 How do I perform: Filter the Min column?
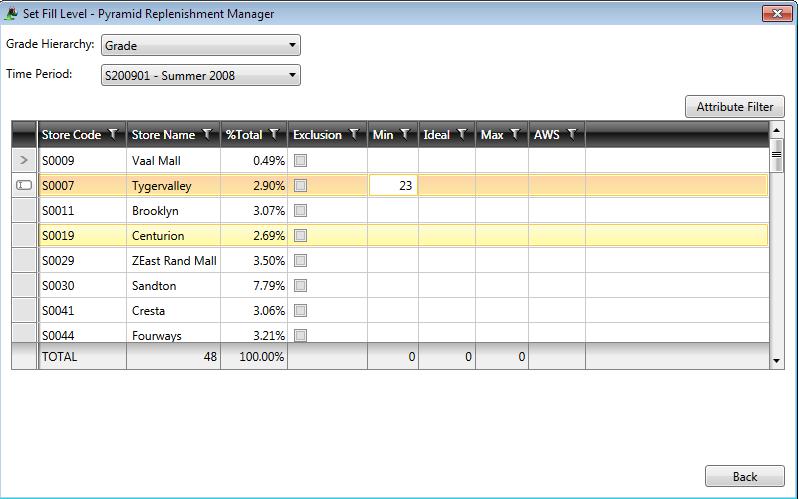(405, 135)
